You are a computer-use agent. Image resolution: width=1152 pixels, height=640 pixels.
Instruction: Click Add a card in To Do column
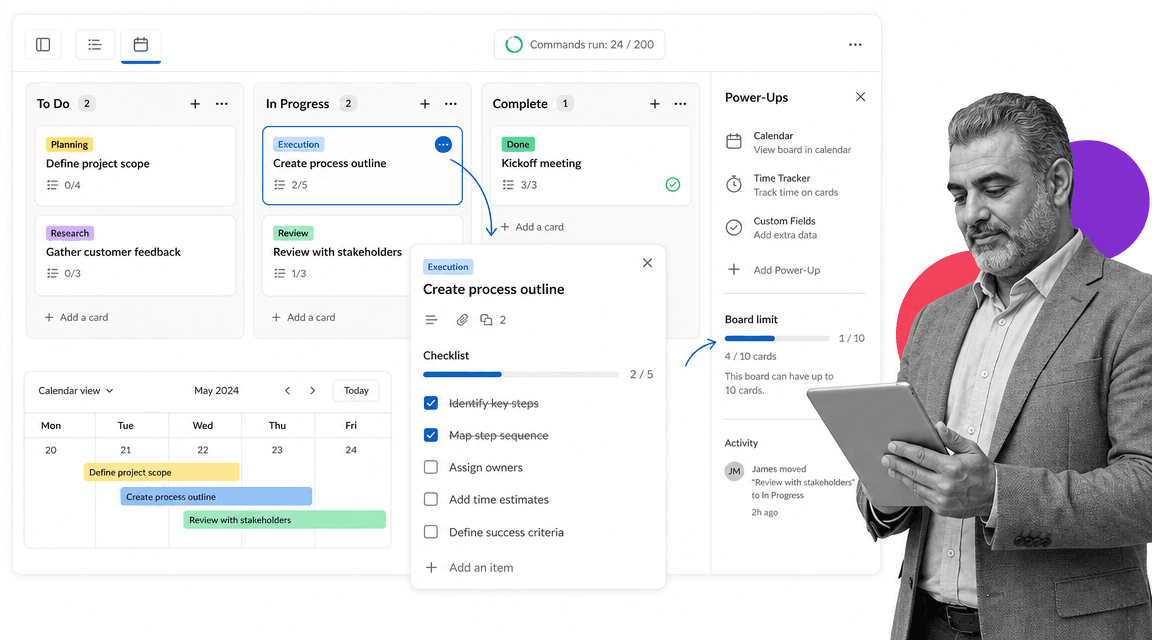click(76, 317)
